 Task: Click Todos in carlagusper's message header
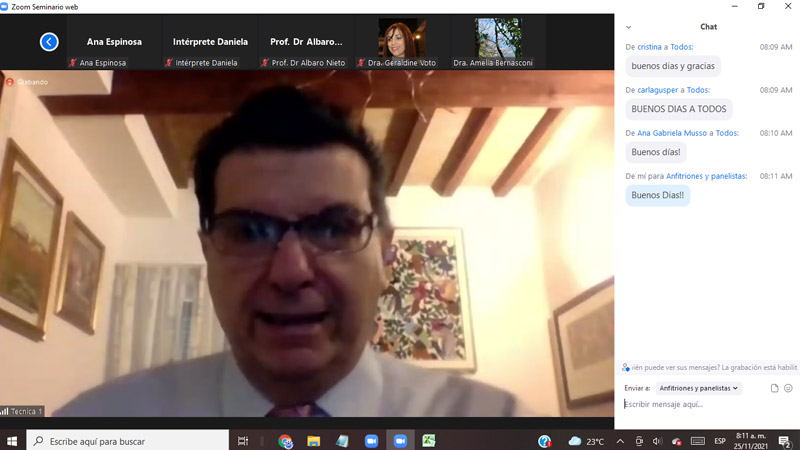click(698, 90)
